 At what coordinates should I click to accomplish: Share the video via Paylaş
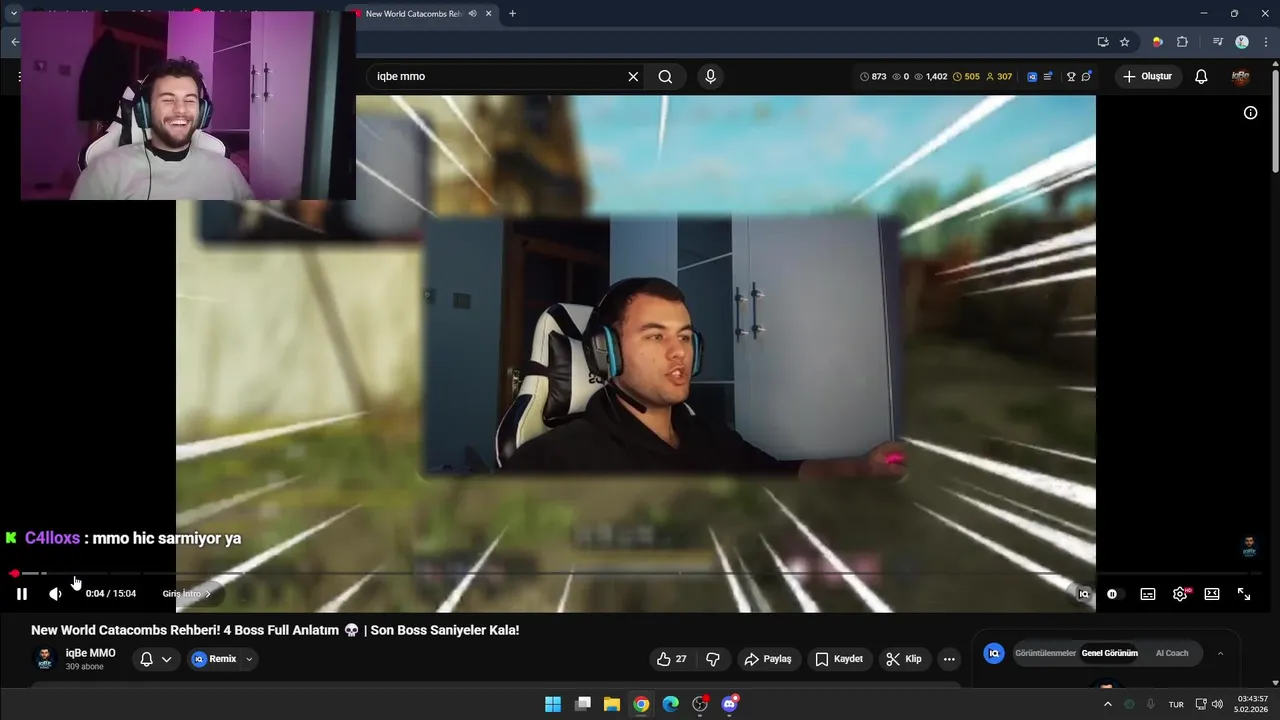(x=768, y=659)
